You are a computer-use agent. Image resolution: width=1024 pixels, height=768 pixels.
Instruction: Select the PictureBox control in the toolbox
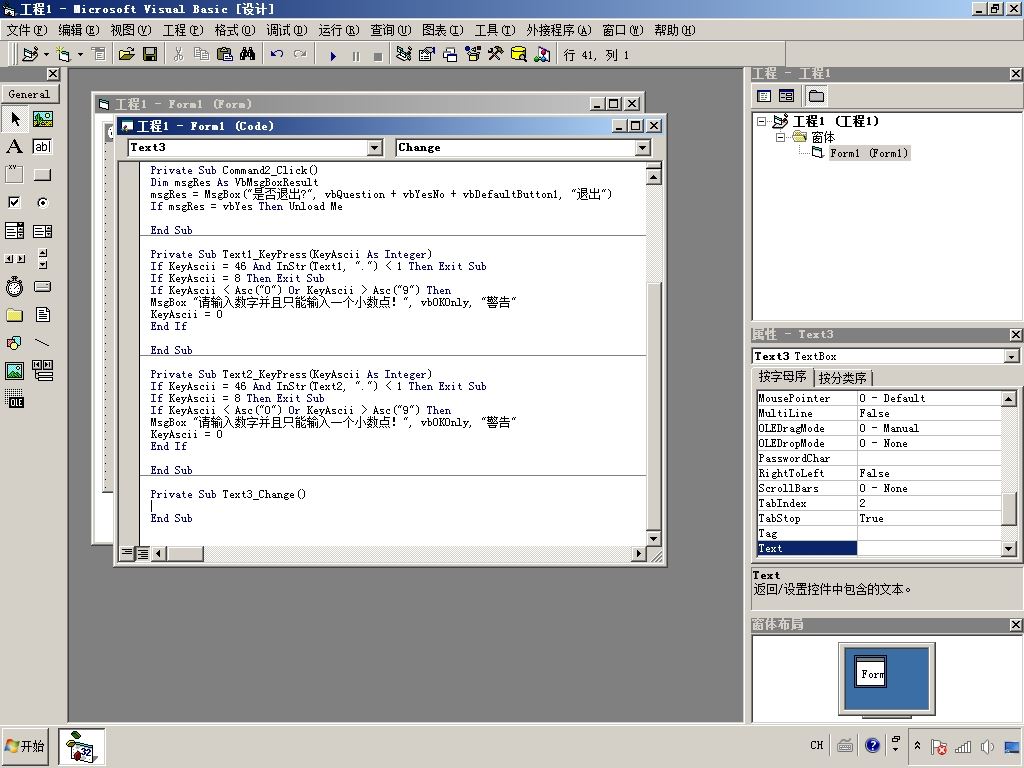(x=42, y=119)
